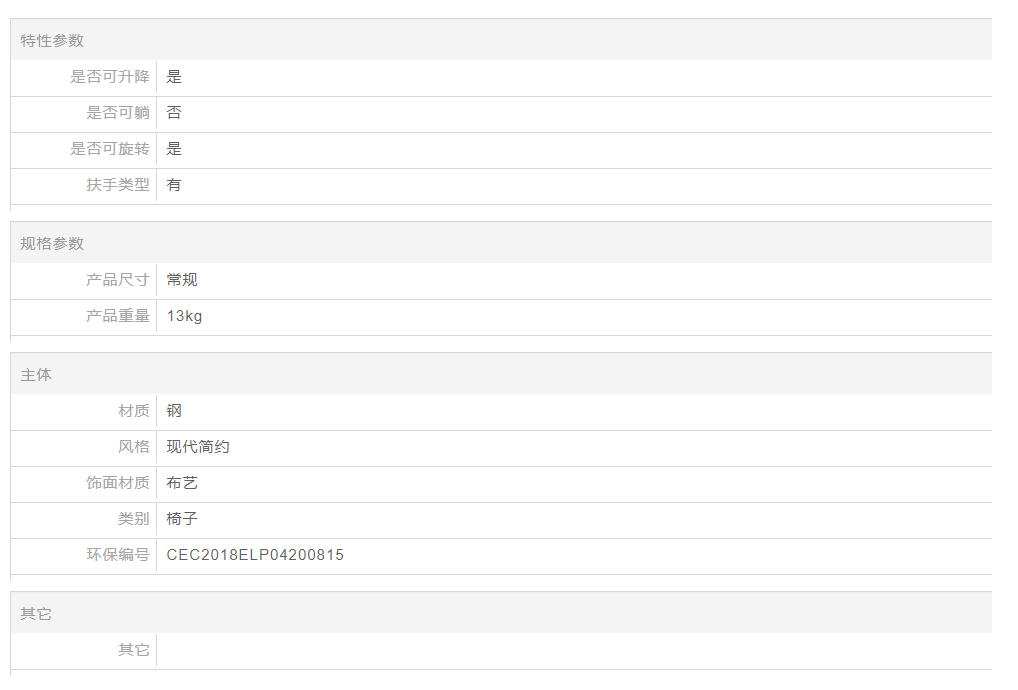Click the 材质 row label
The width and height of the screenshot is (1018, 690).
[x=133, y=411]
